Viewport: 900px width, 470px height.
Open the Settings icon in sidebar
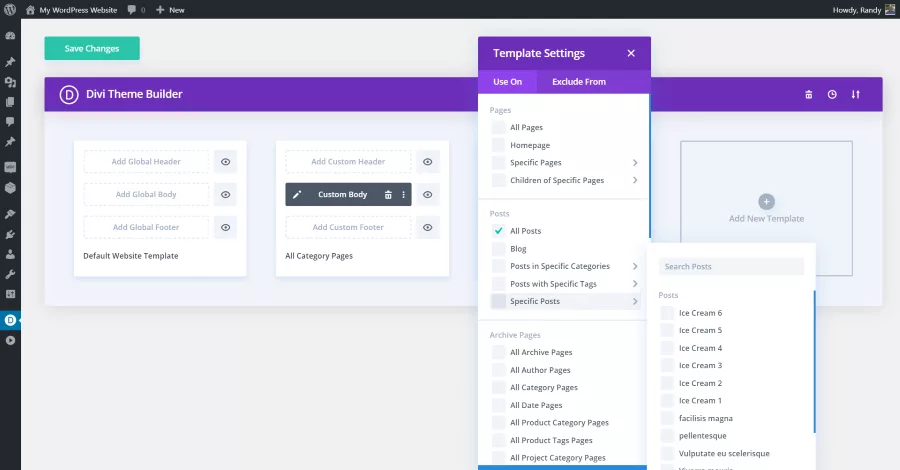tap(10, 294)
